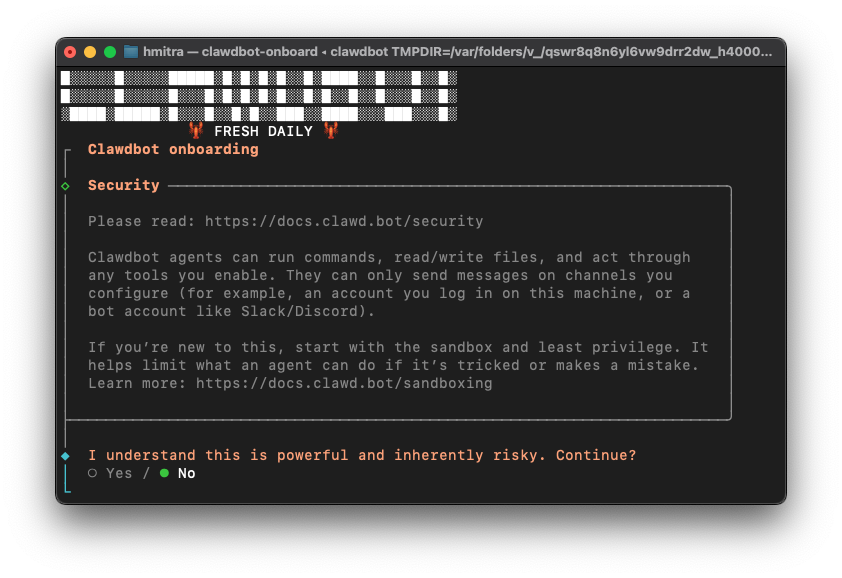Viewport: 842px width, 578px height.
Task: Select the No option
Action: point(186,472)
